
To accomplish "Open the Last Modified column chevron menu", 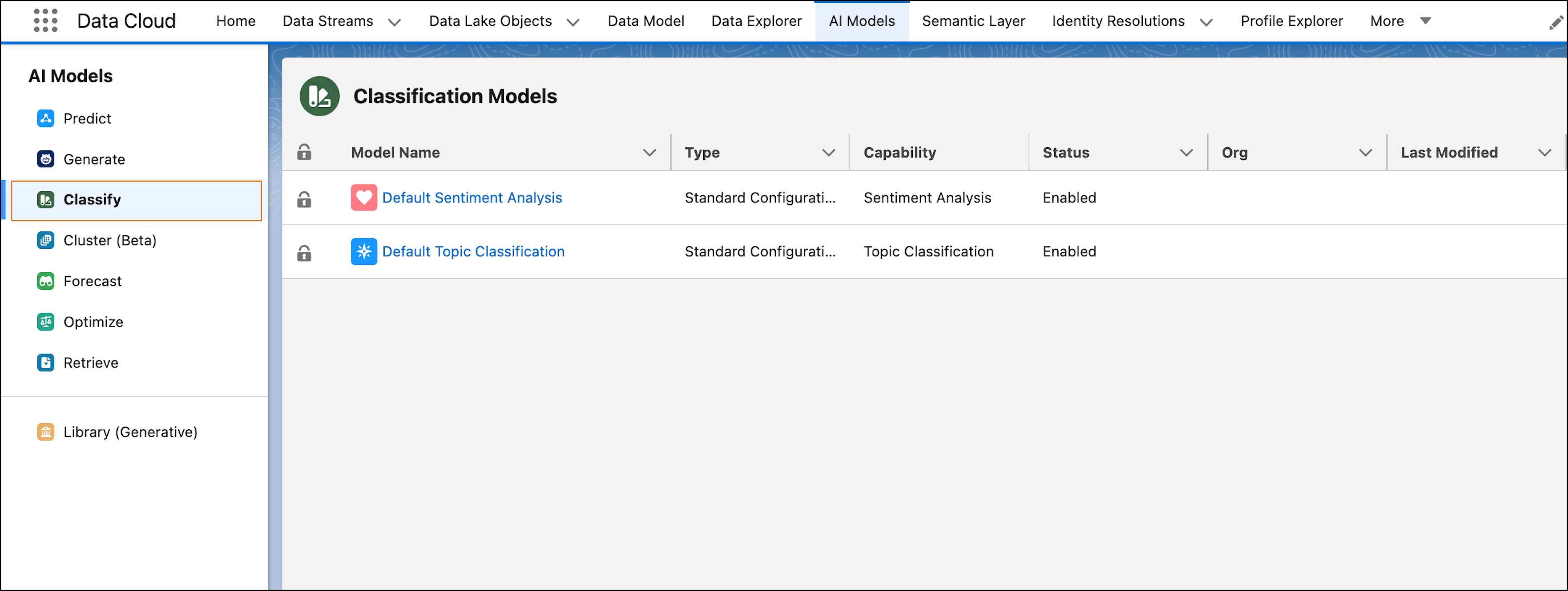I will 1544,153.
